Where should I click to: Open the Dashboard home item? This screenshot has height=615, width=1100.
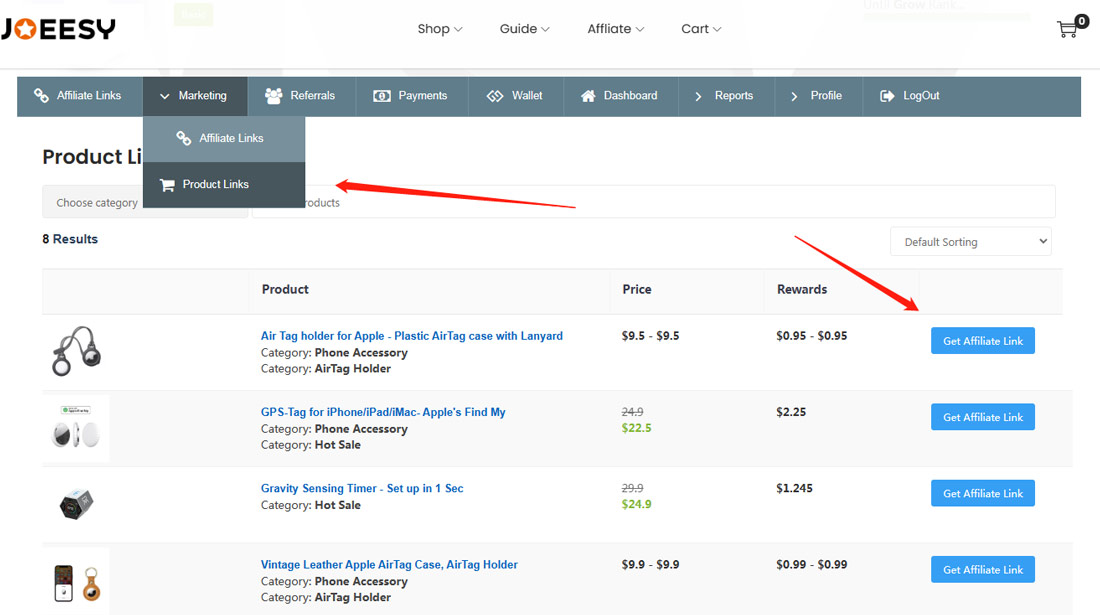tap(620, 96)
